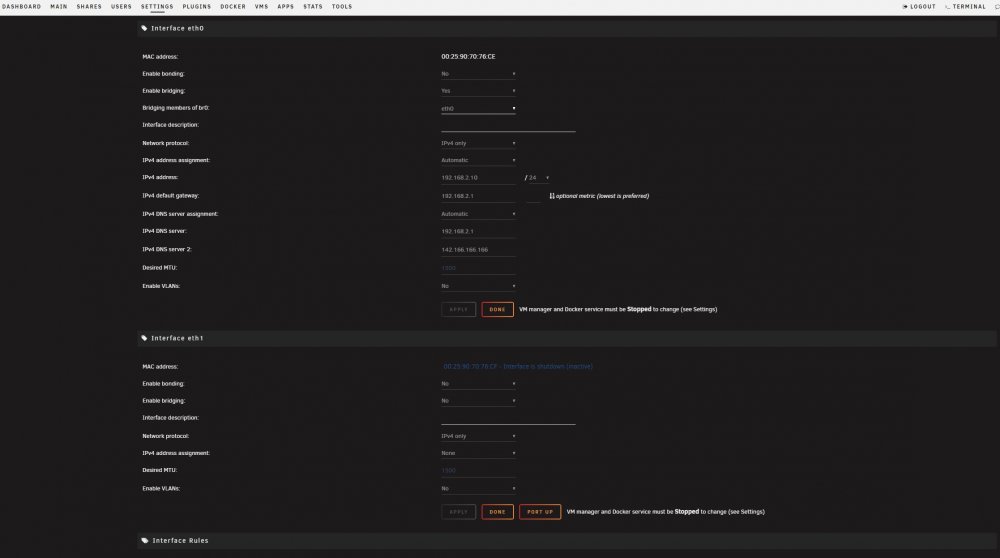Click the tag icon beside Interface Rules
1000x558 pixels.
pos(145,540)
